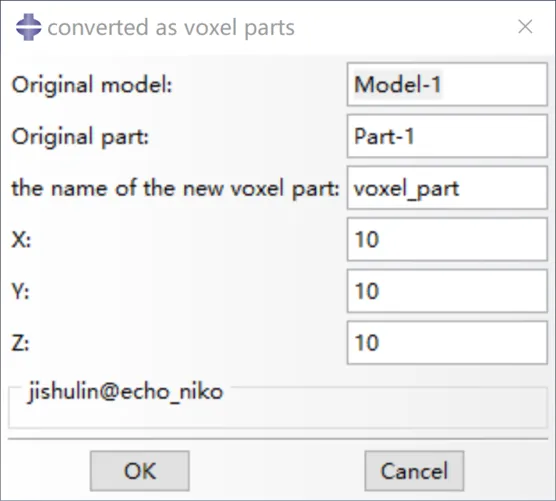556x501 pixels.
Task: Click into the X value field
Action: 447,240
